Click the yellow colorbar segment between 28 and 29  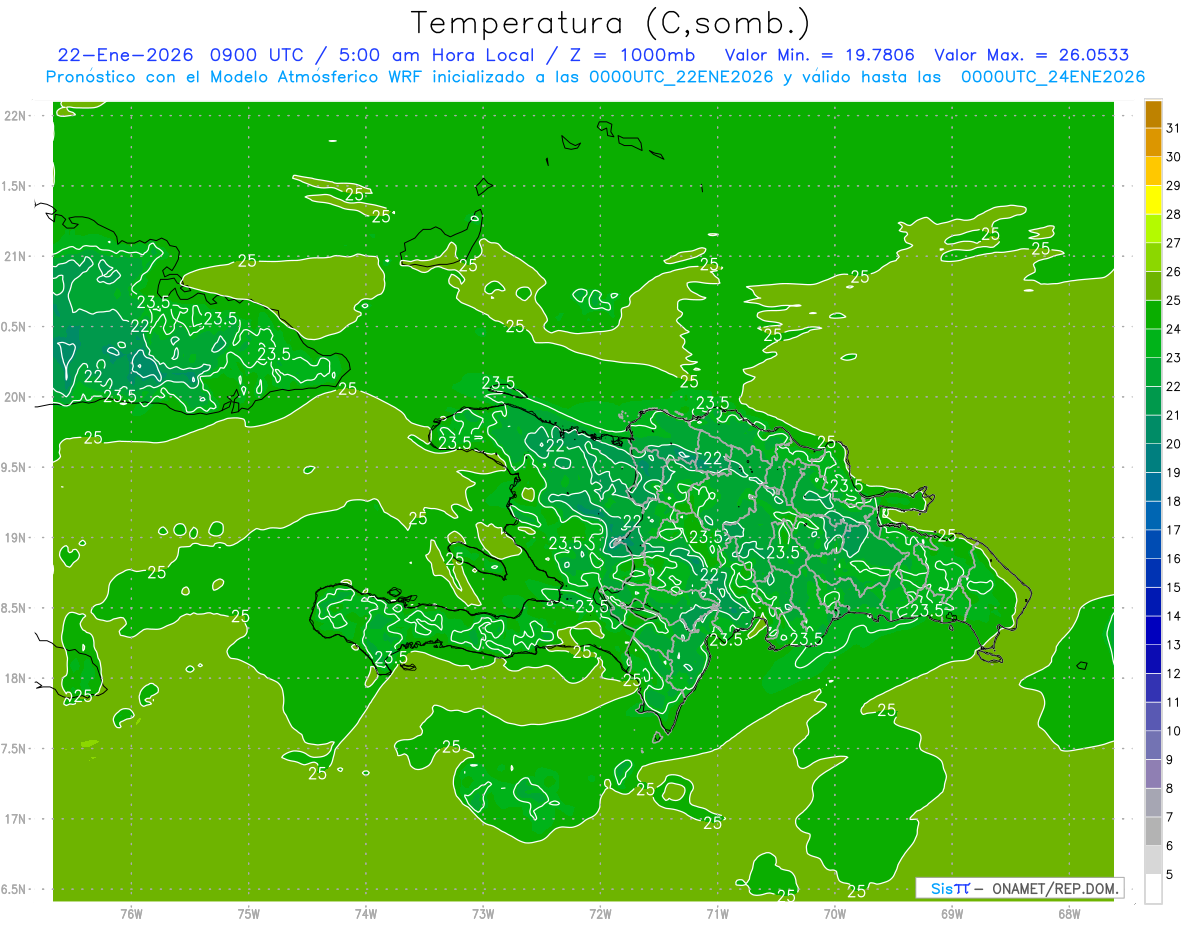[x=1154, y=201]
